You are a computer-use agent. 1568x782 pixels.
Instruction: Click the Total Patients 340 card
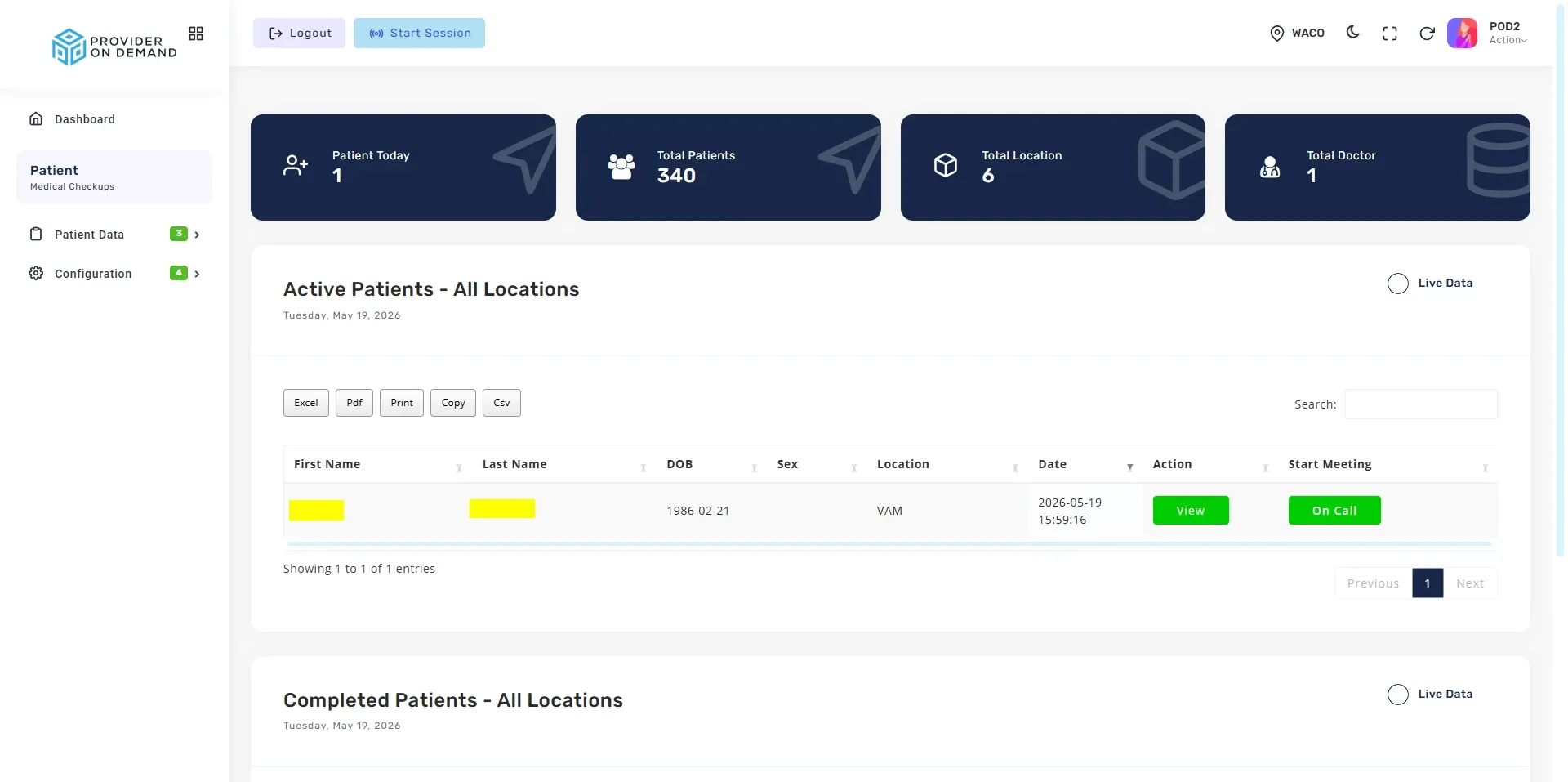728,168
